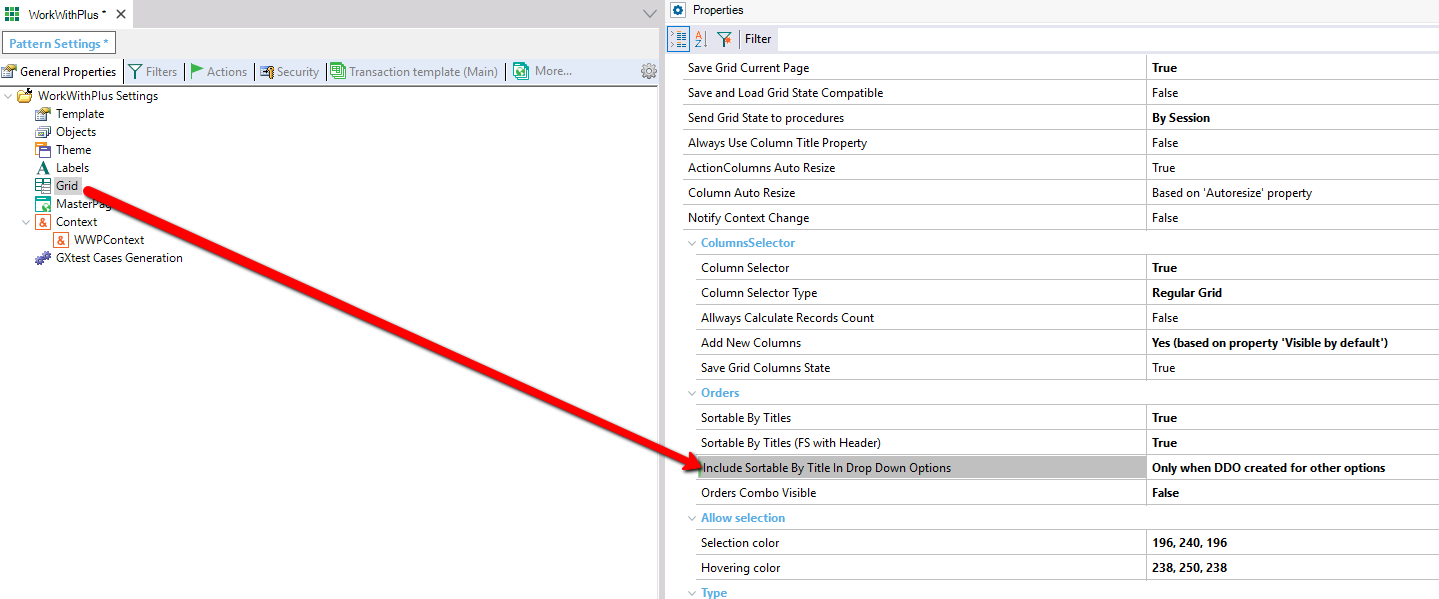
Task: Click the Context ampersand icon
Action: click(x=43, y=222)
